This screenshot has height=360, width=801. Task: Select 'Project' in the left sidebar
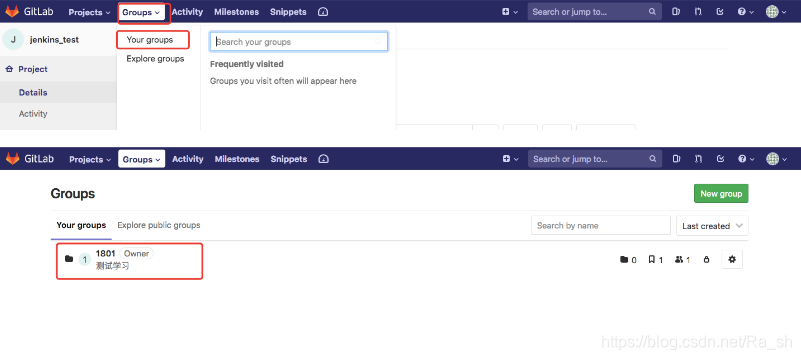[x=33, y=69]
